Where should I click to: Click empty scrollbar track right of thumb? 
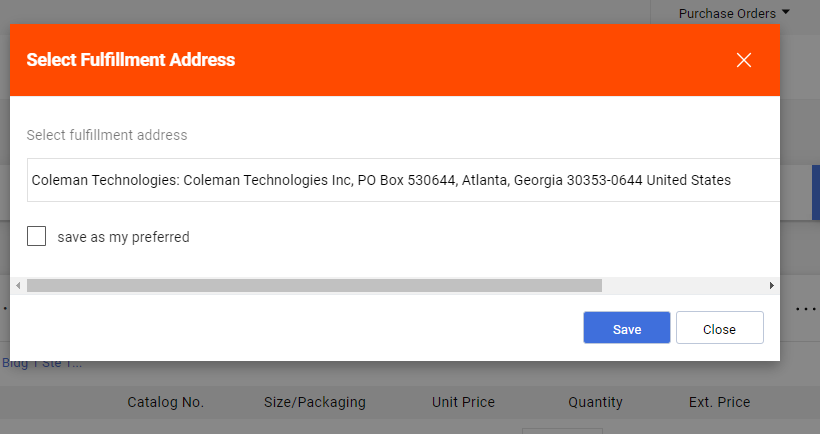coord(684,285)
